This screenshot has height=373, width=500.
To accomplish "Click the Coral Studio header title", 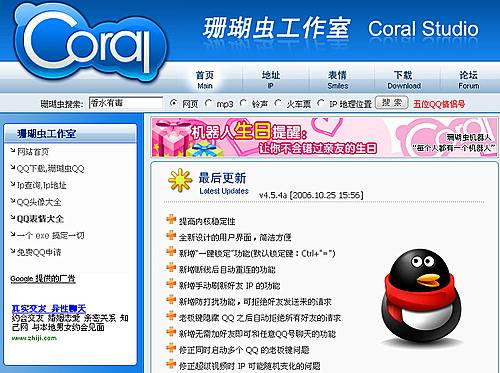I will (x=423, y=29).
